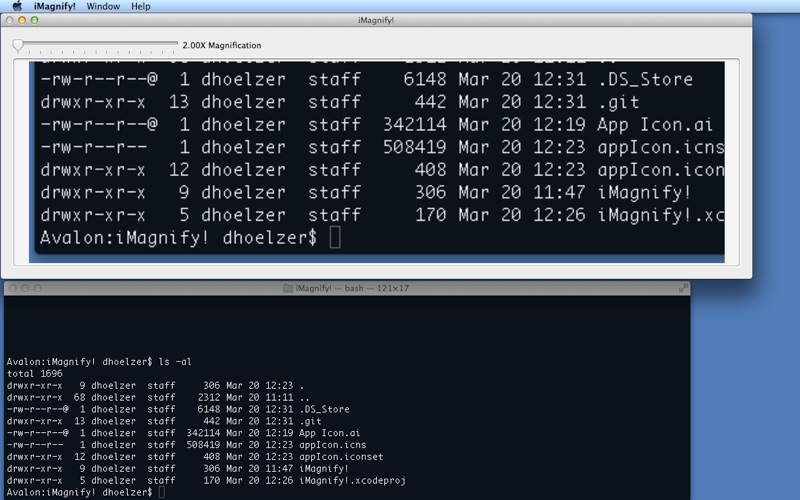Click the folder icon in Terminal title bar

288,288
